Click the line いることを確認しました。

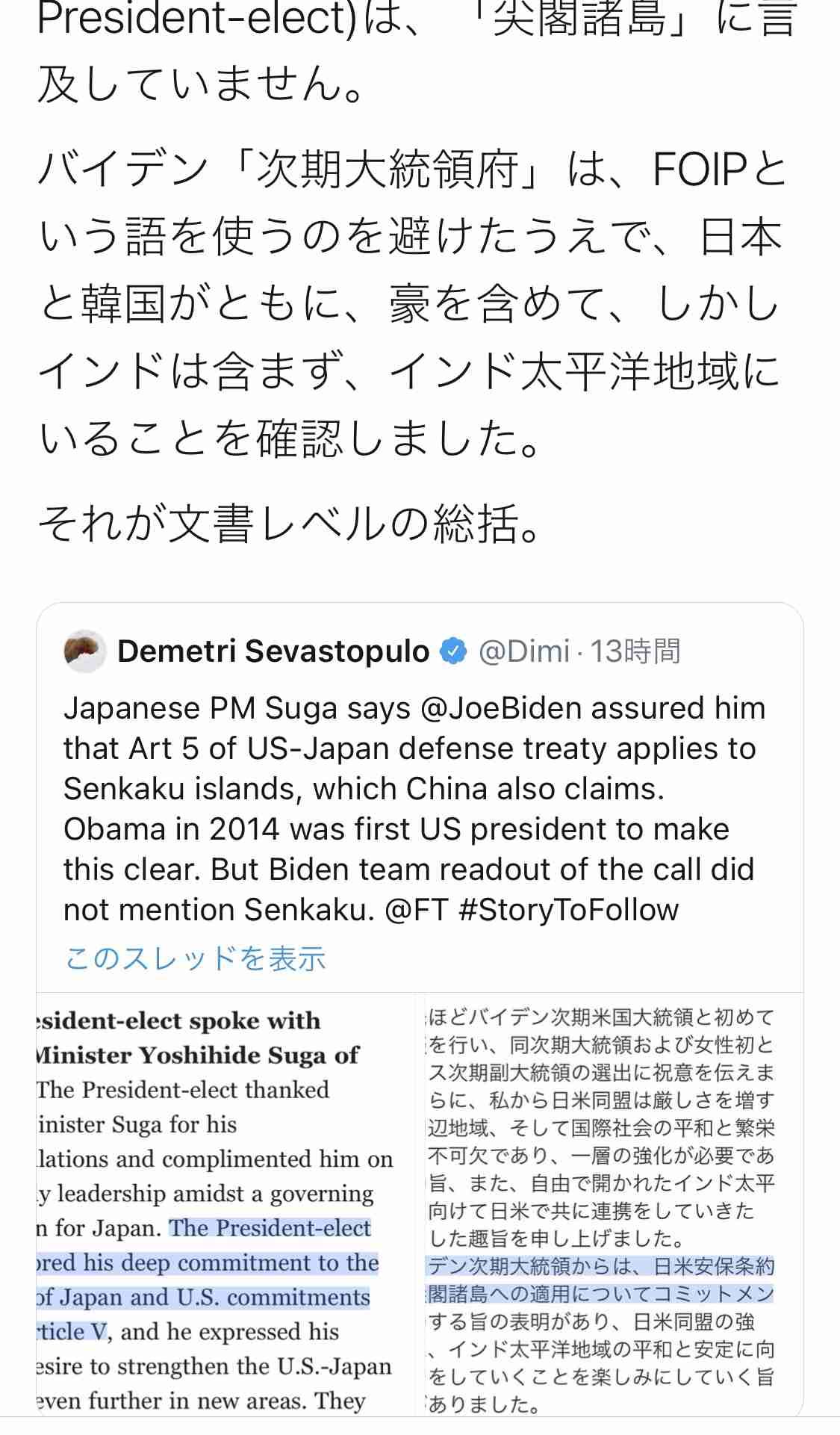[x=288, y=440]
